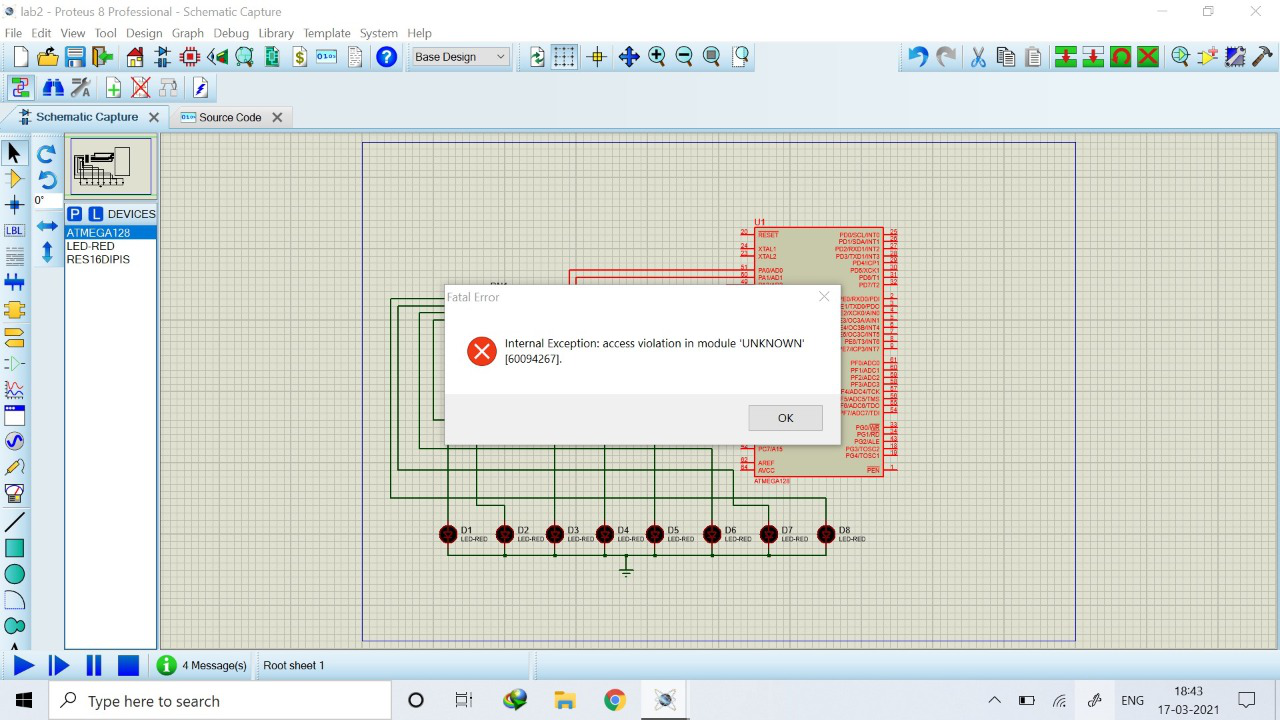Switch to the Source Code tab

pyautogui.click(x=230, y=117)
